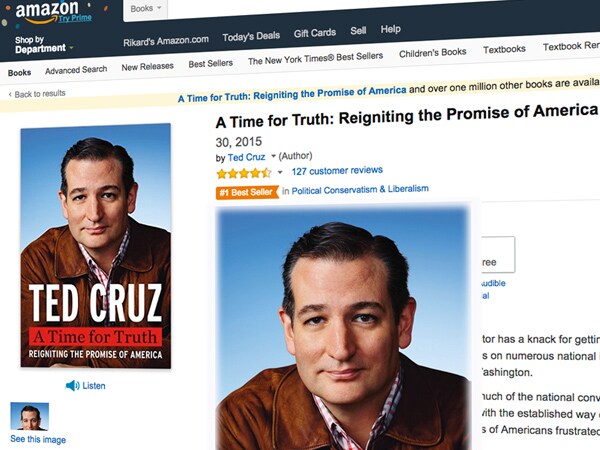This screenshot has width=600, height=450.
Task: Open the New Releases tab
Action: [x=147, y=67]
